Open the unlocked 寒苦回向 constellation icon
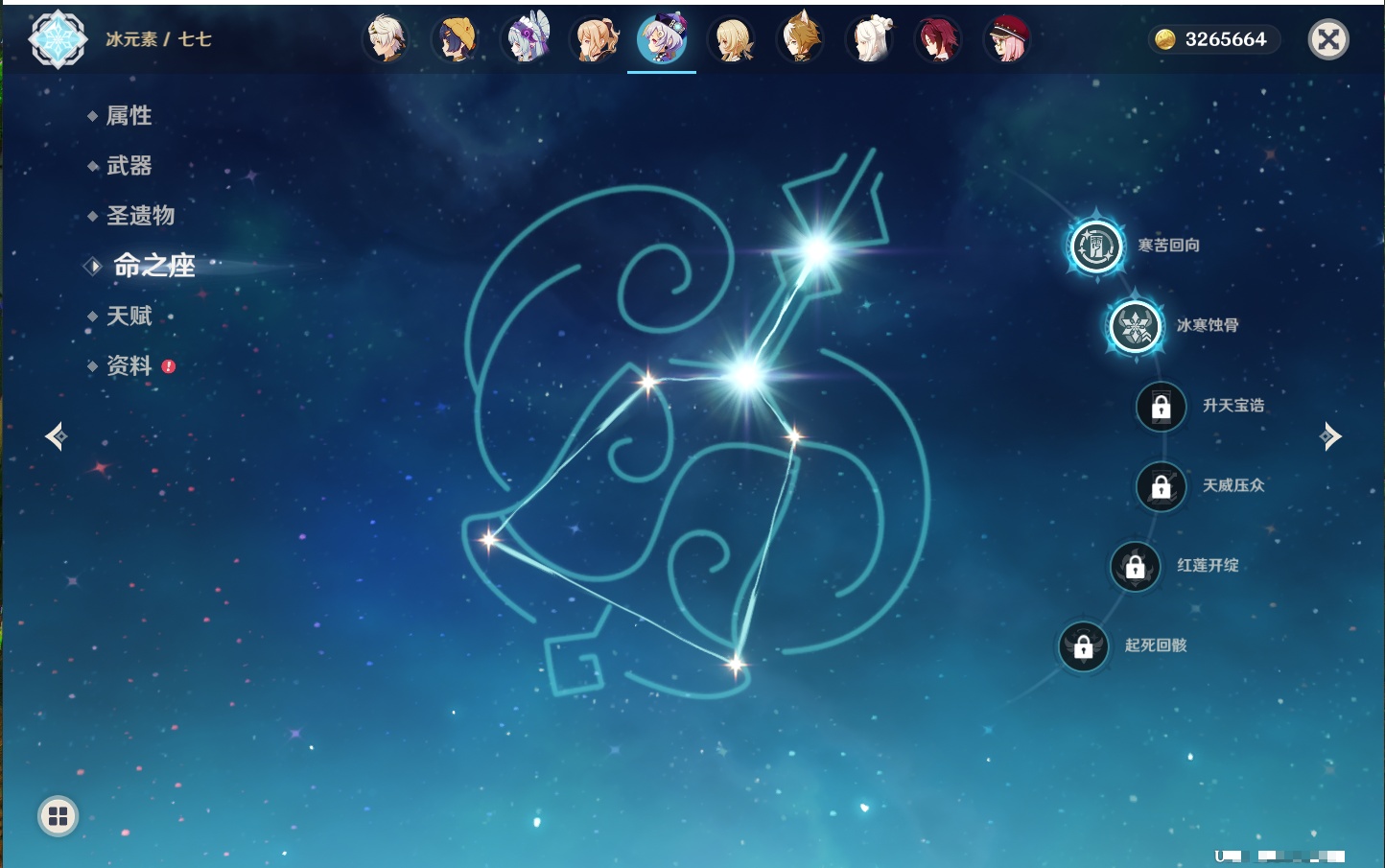1385x868 pixels. [x=1095, y=246]
